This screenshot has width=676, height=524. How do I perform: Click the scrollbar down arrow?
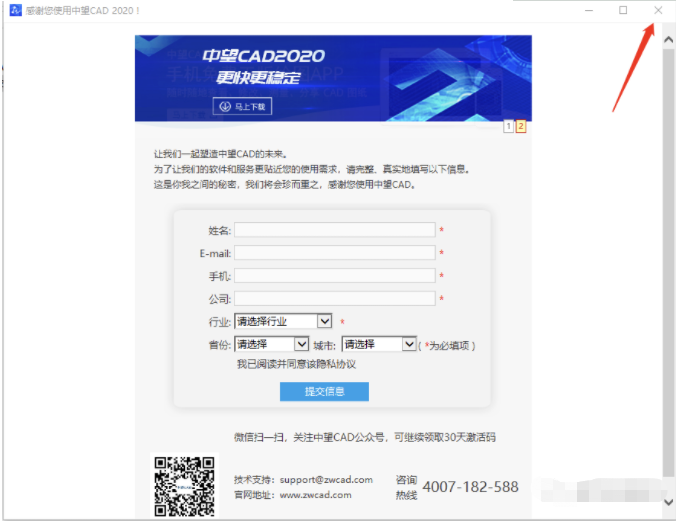coord(668,502)
